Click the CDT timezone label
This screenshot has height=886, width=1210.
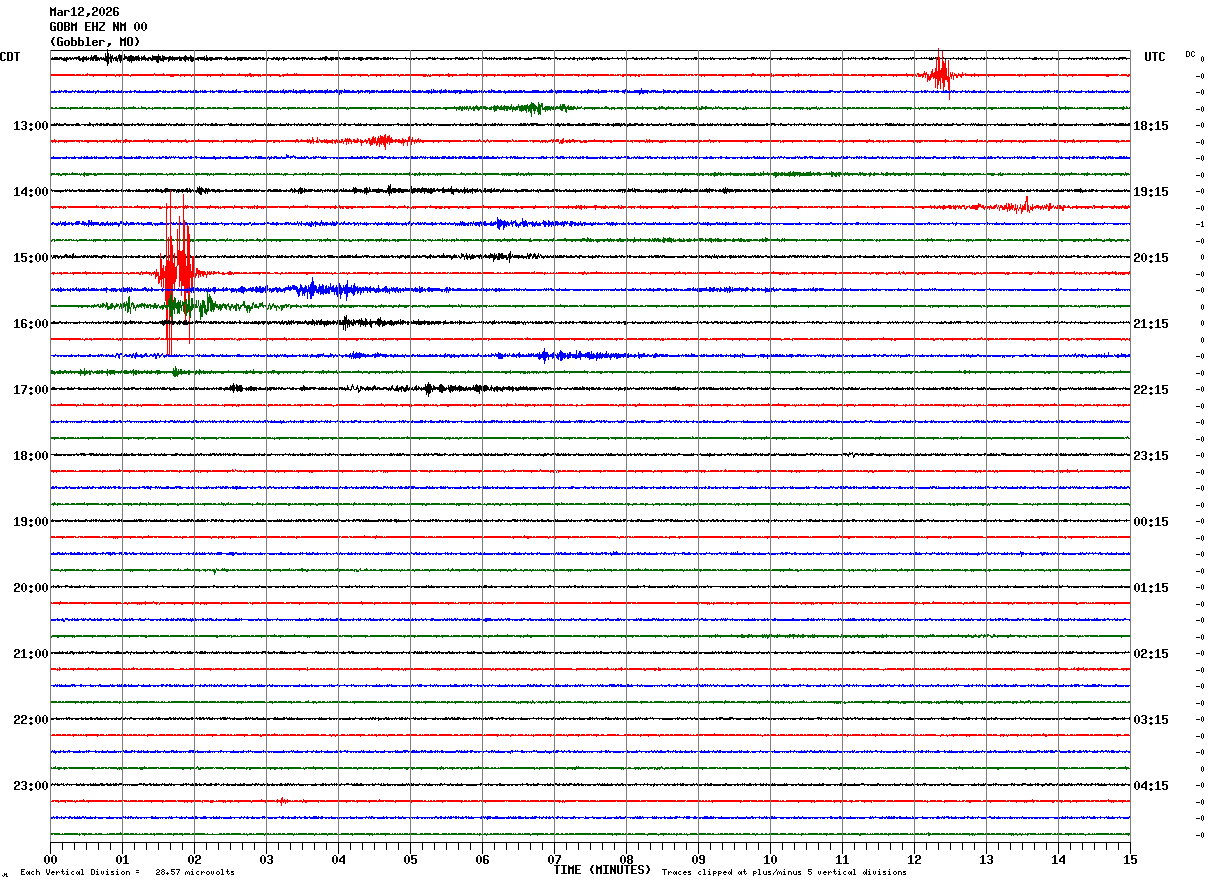(x=10, y=57)
